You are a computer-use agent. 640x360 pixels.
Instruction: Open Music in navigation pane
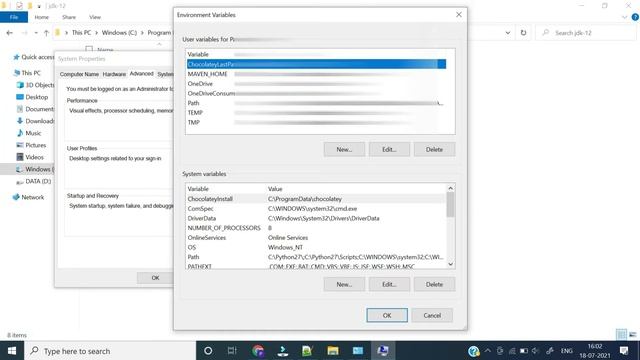tap(29, 133)
